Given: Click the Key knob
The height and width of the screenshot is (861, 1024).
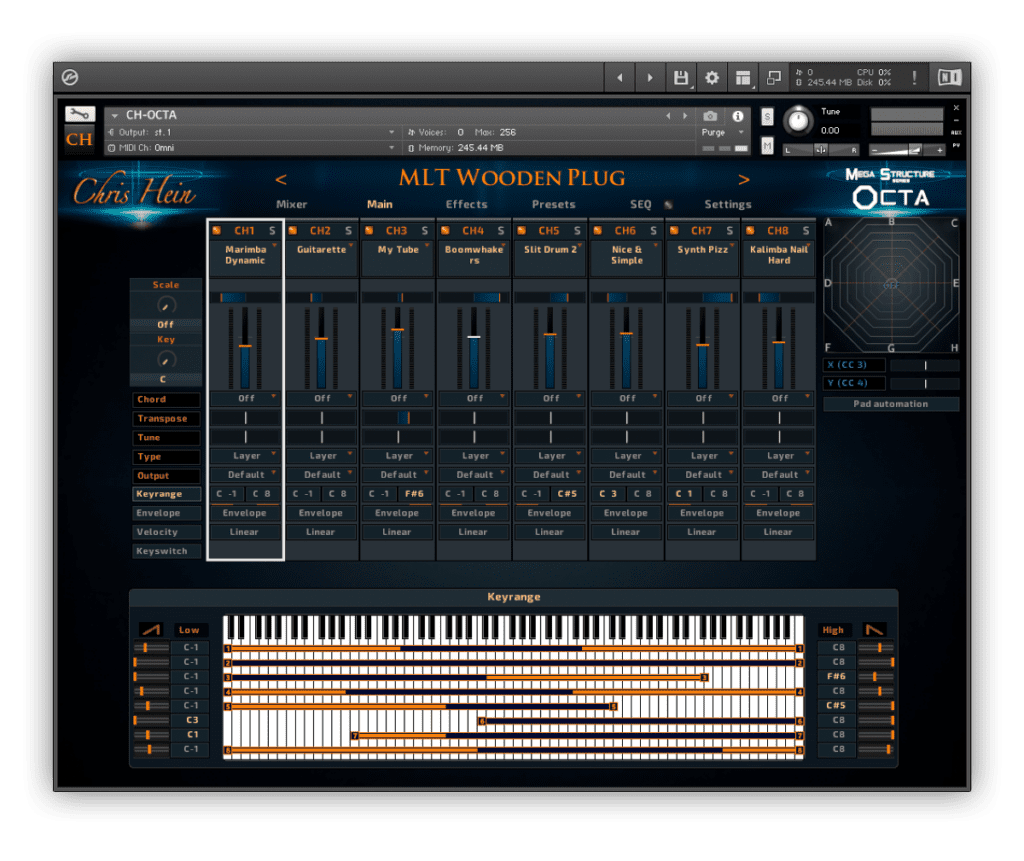Looking at the screenshot, I should (166, 360).
